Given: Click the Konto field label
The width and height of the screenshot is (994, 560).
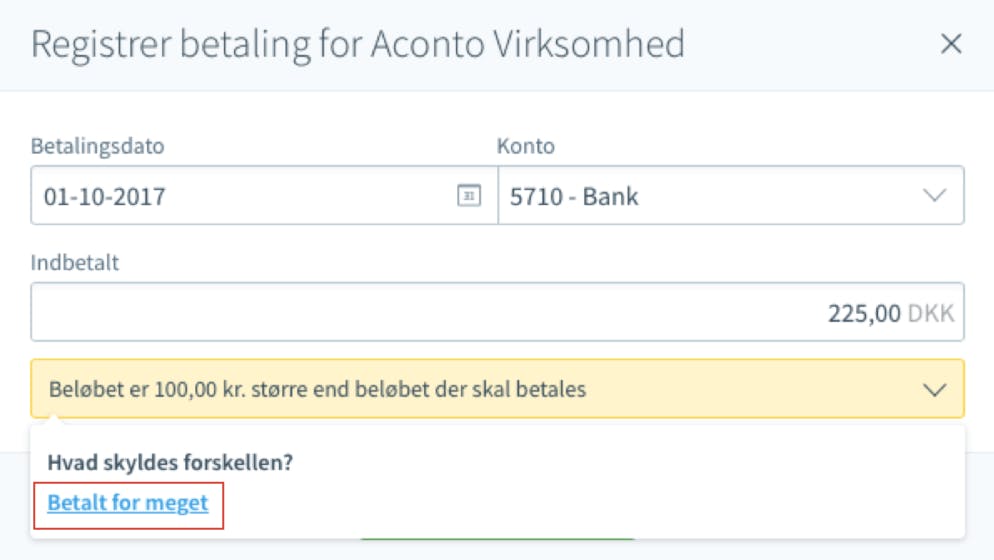Looking at the screenshot, I should (x=526, y=147).
